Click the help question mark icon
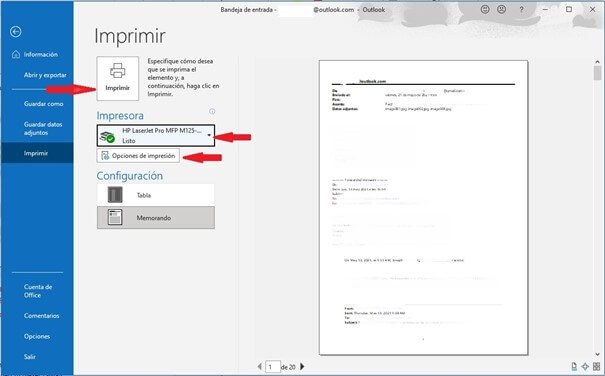Viewport: 605px width, 376px height. 521,10
